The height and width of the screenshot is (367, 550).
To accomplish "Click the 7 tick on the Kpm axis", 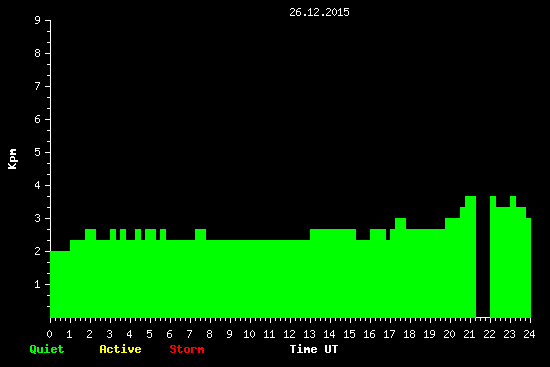I will 37,86.
